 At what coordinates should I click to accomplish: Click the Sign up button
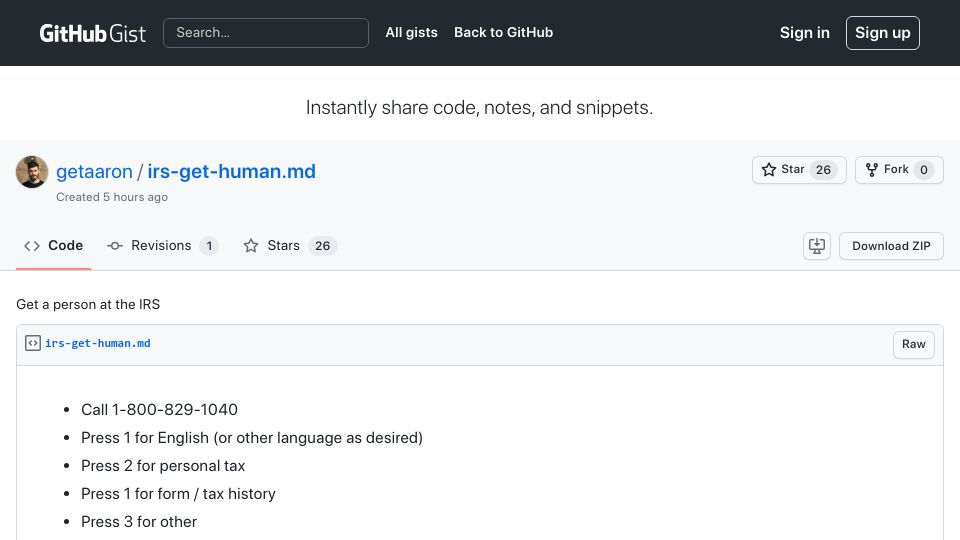(x=882, y=32)
